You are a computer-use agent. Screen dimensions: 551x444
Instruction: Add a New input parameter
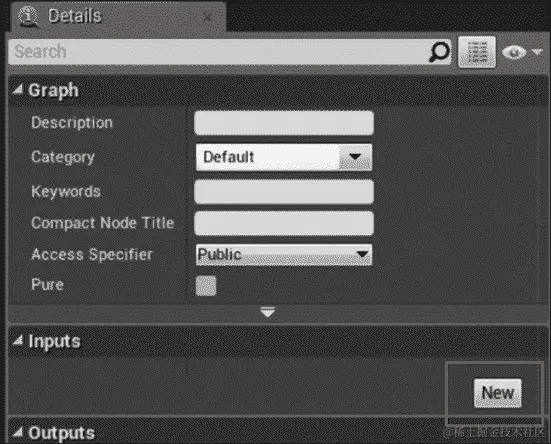[x=497, y=393]
